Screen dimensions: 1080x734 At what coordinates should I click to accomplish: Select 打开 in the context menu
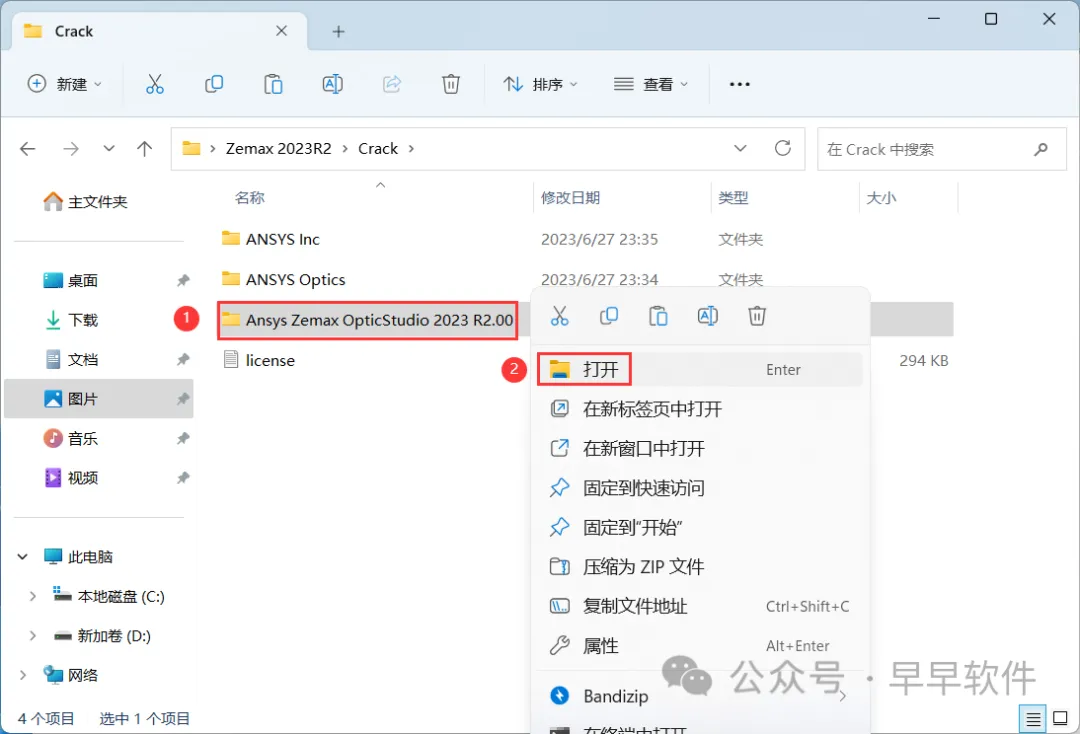click(x=700, y=370)
